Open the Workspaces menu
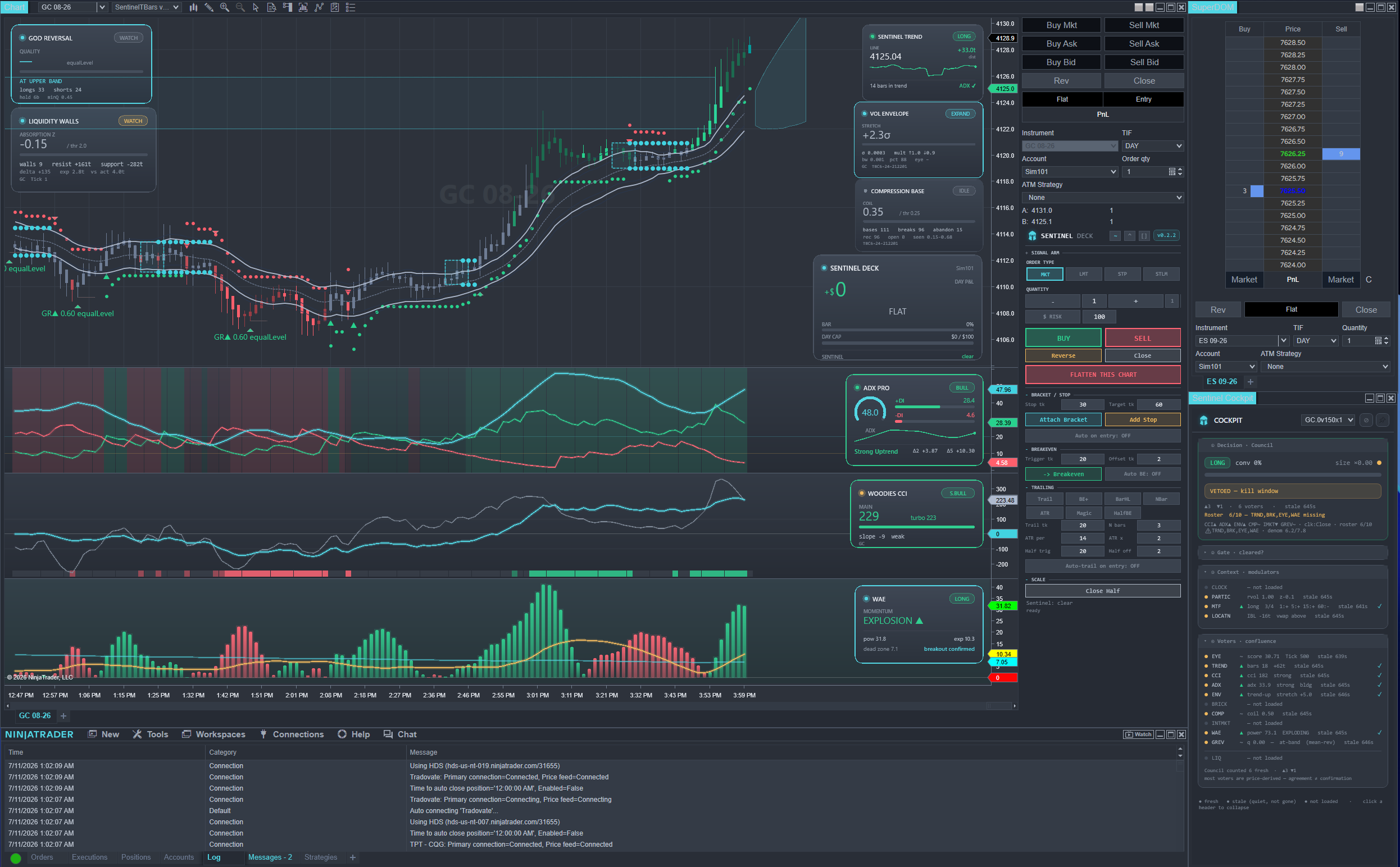 pos(214,734)
